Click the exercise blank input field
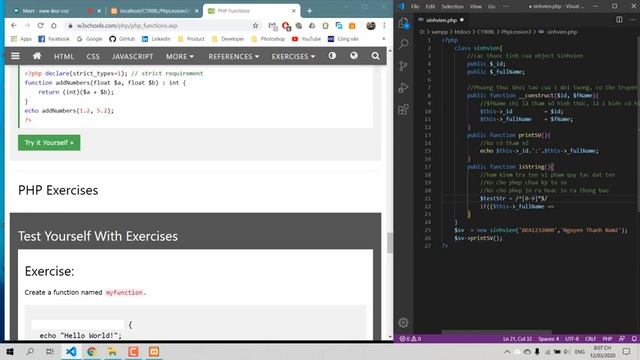 pos(78,325)
